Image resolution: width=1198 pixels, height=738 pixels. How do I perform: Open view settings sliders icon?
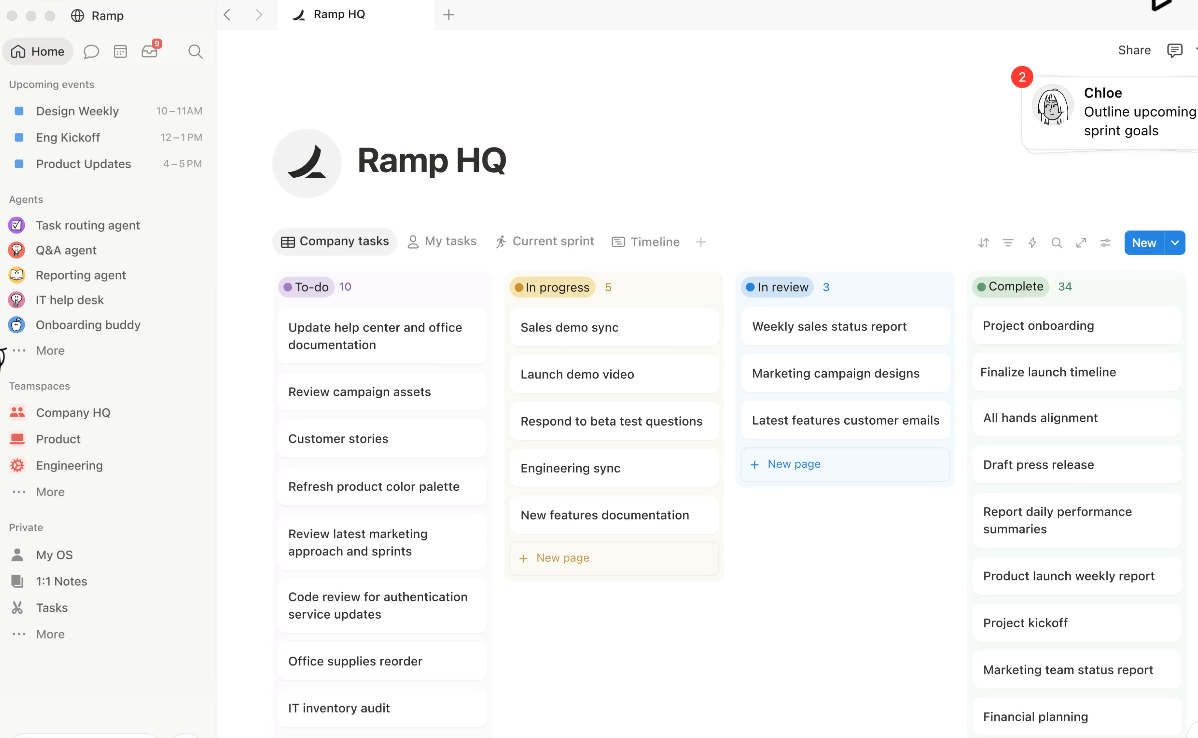coord(1106,243)
